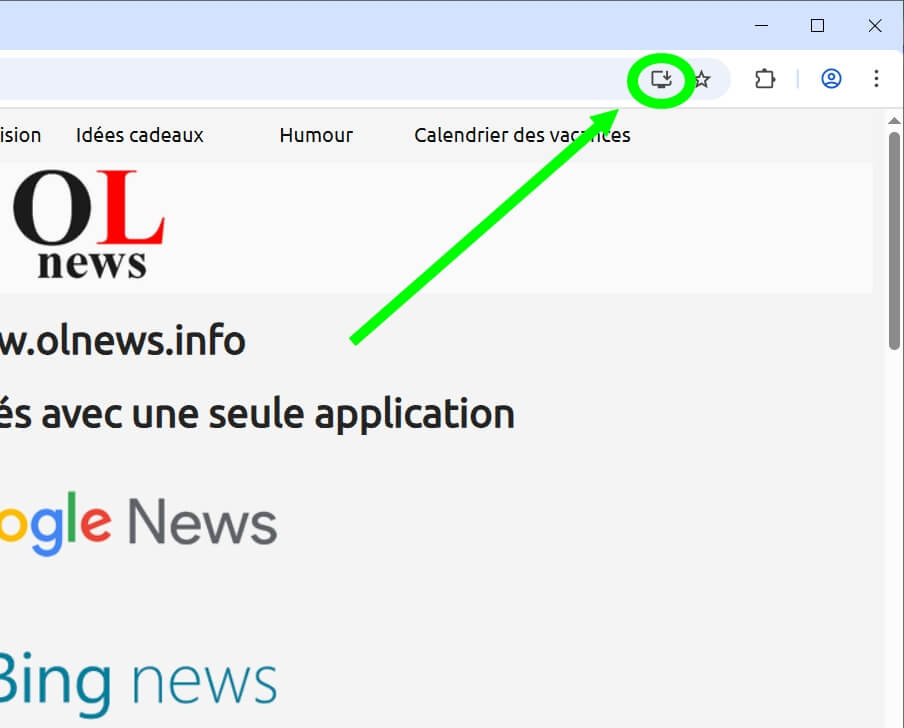Open the Idées cadeaux menu item
Viewport: 904px width, 728px height.
point(139,135)
